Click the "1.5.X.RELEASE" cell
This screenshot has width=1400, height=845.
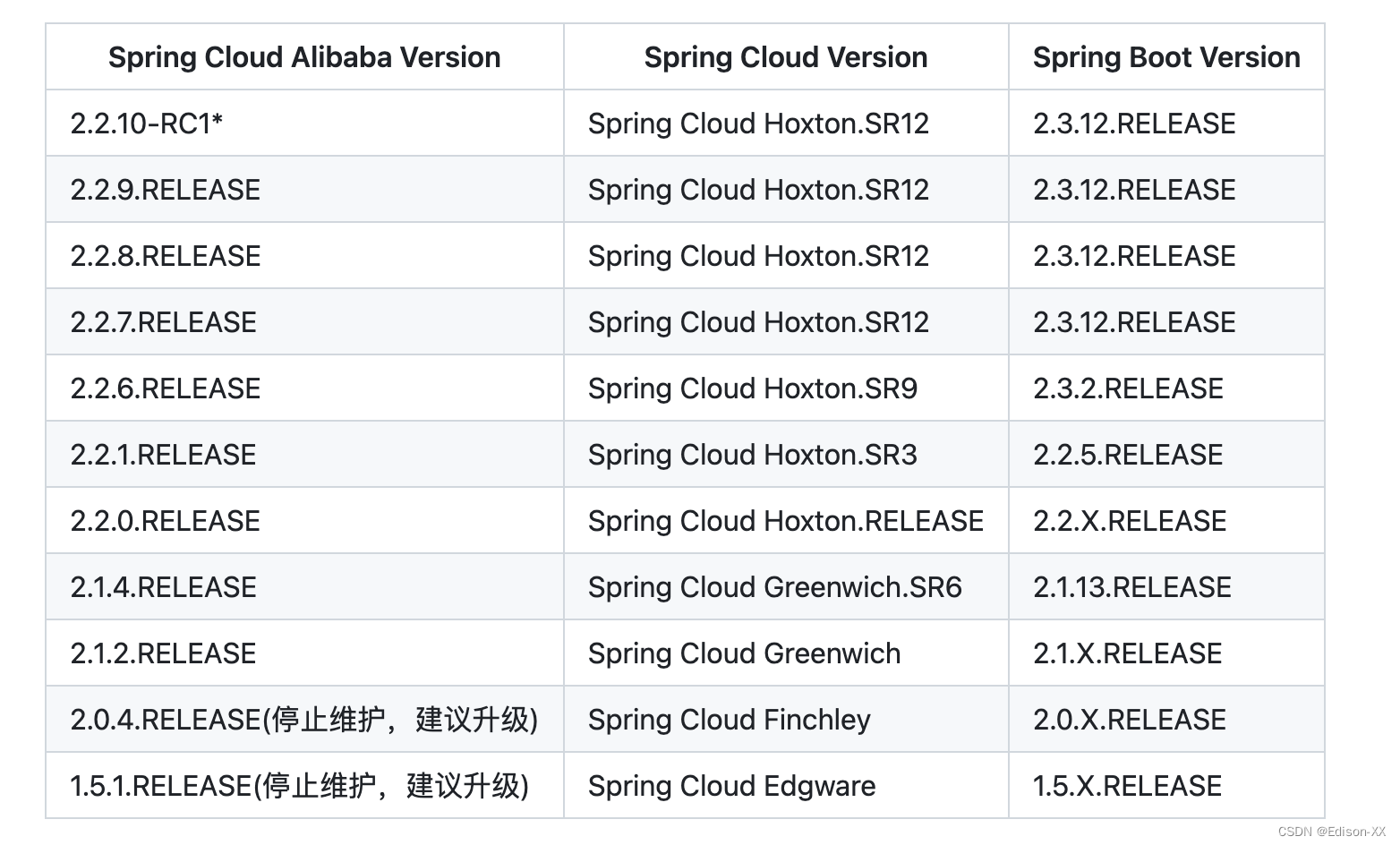(1166, 786)
